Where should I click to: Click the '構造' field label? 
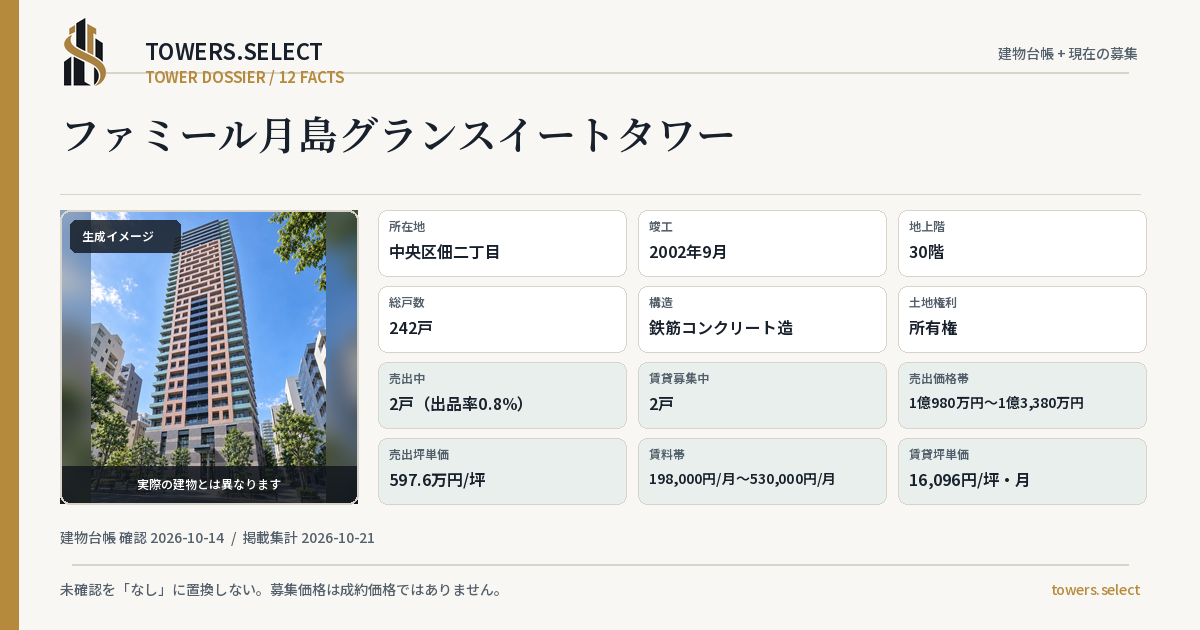click(x=661, y=303)
